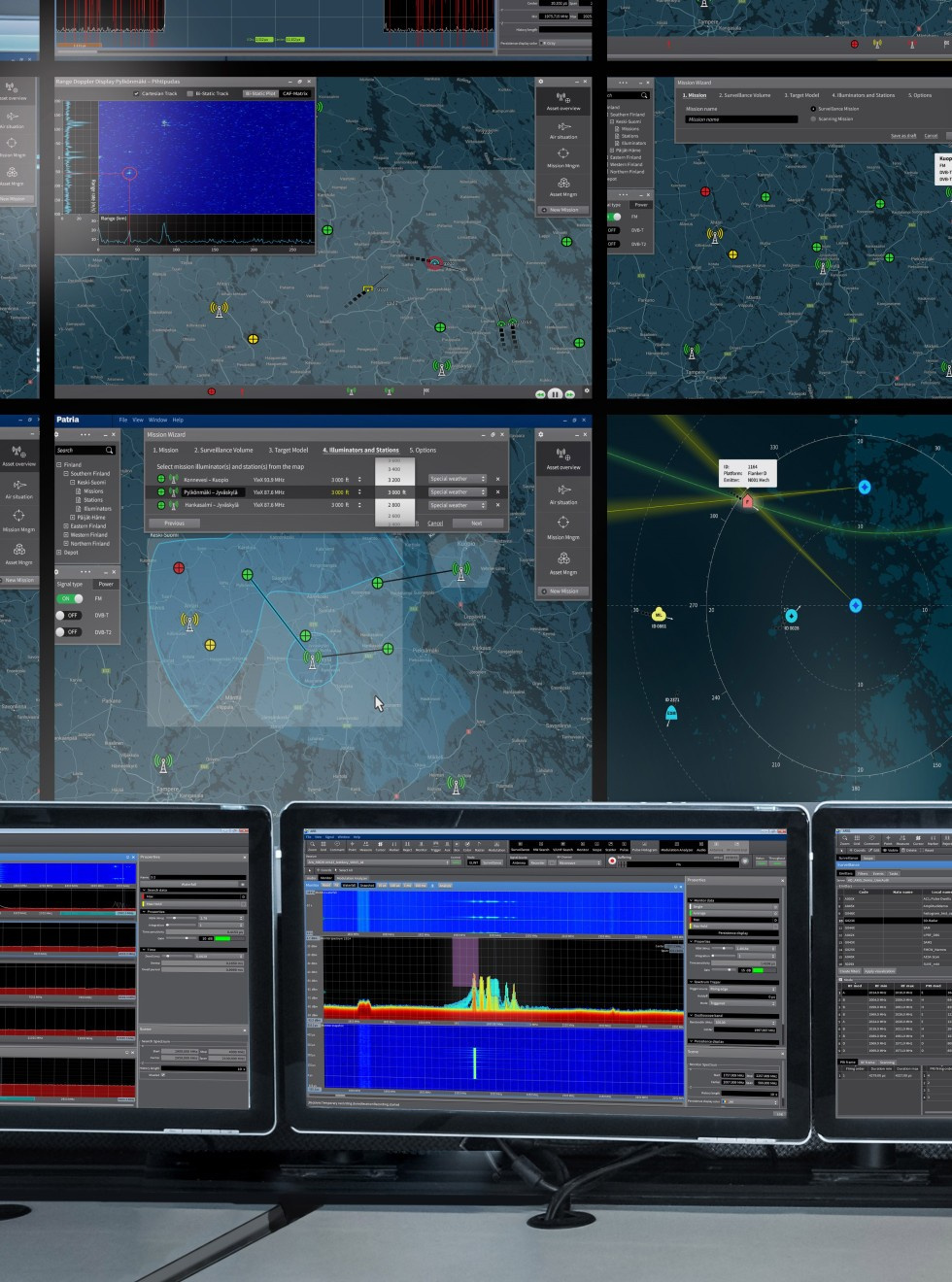The height and width of the screenshot is (1282, 952).
Task: Click antenna icon in Hankasalmi – Jyväskylä row
Action: 173,505
